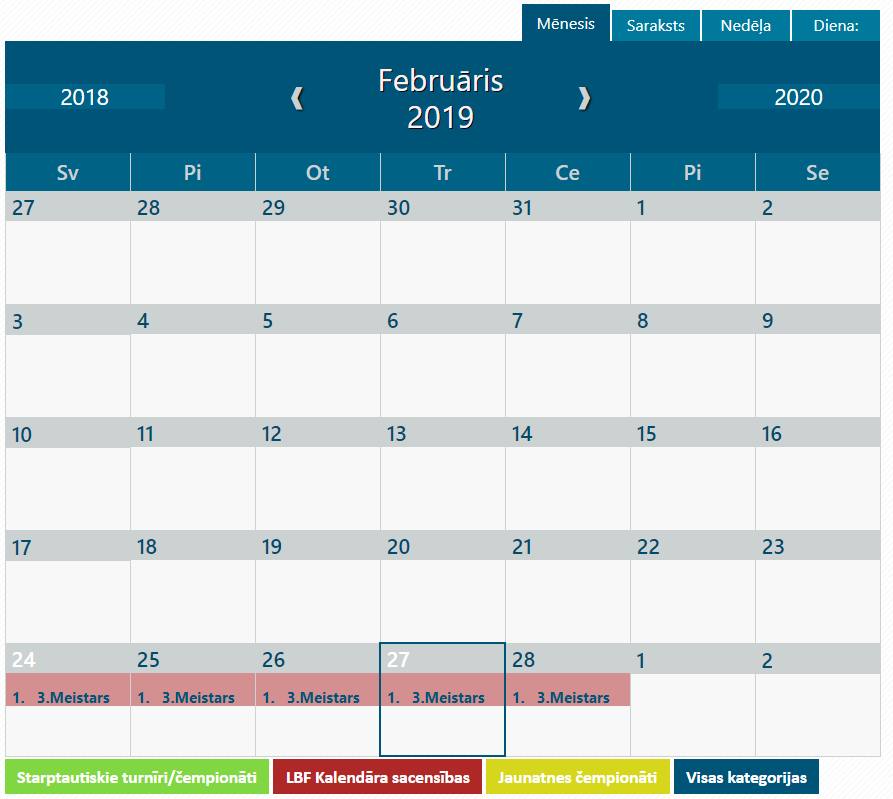Open the Diena day view tab
Screen dimensions: 893x799
836,26
